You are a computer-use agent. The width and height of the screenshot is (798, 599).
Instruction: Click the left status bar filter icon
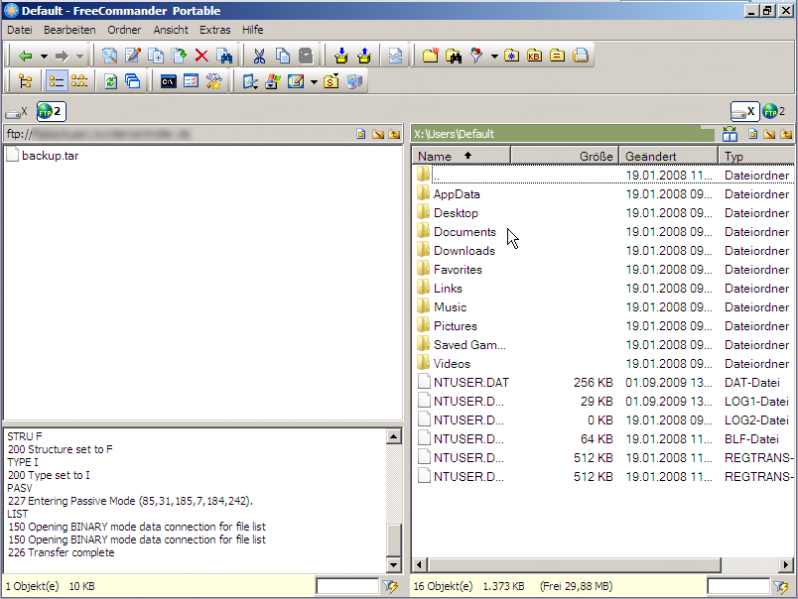coord(390,587)
